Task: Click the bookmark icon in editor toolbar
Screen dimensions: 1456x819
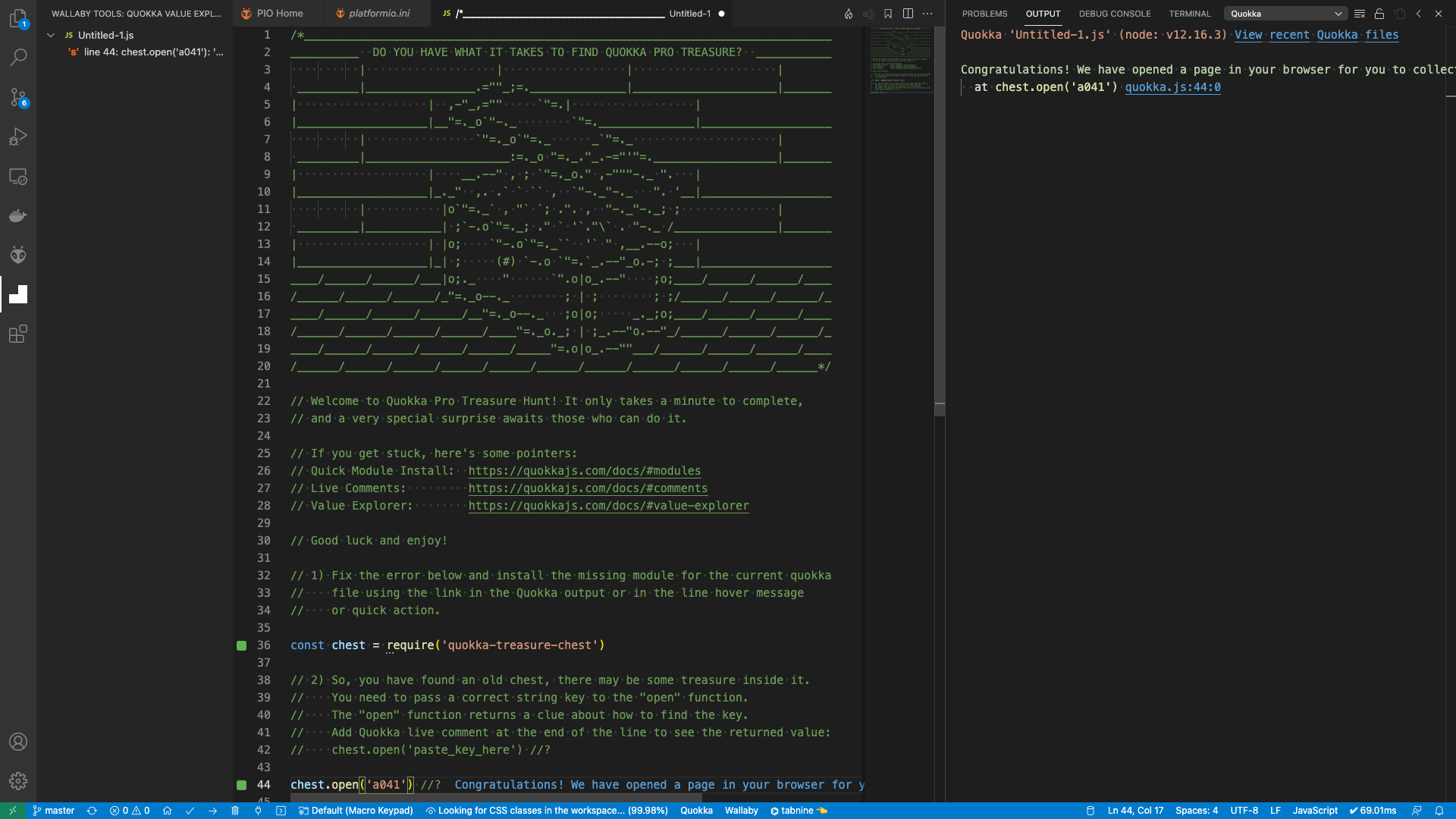Action: click(888, 14)
